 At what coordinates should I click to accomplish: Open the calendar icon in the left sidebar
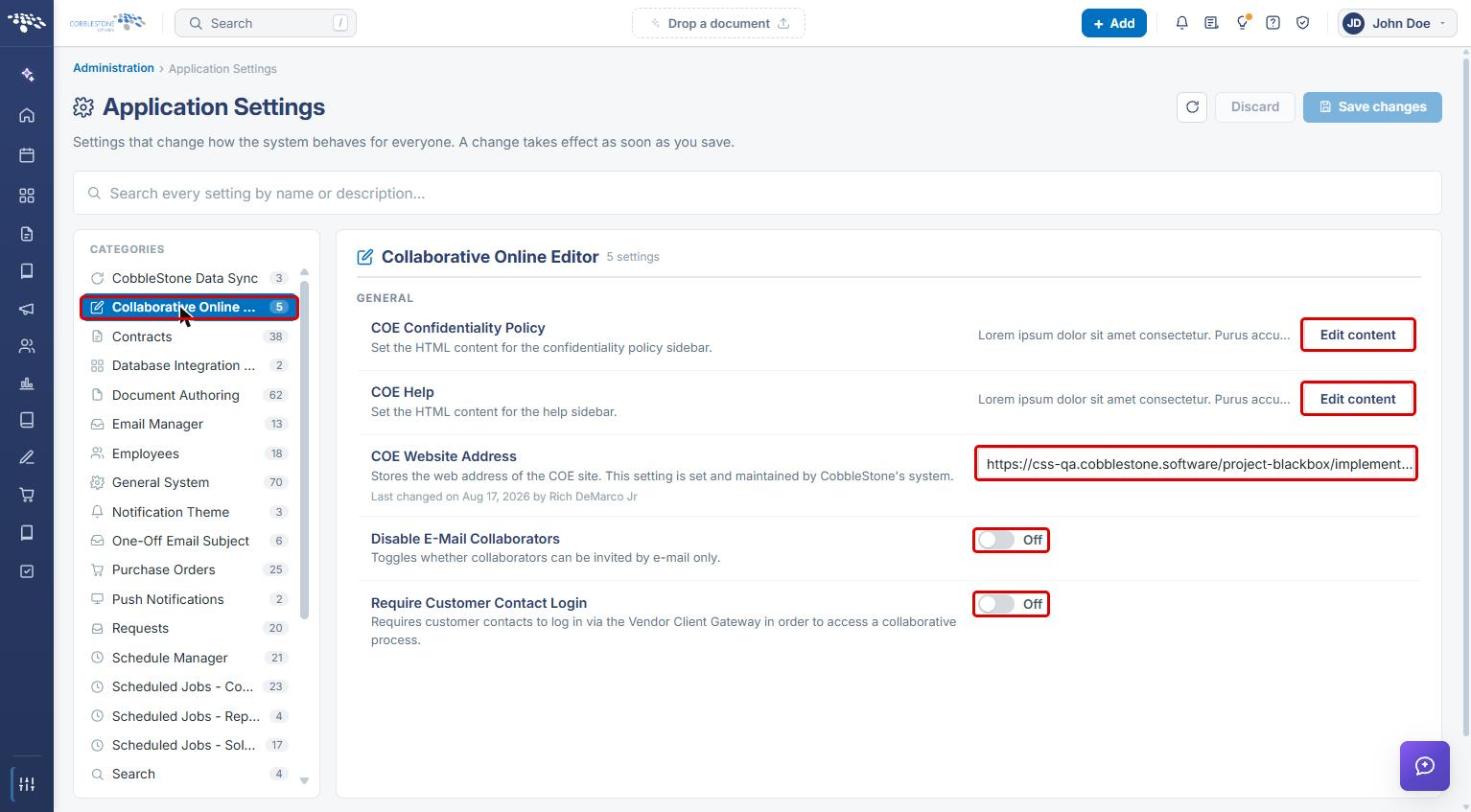click(x=27, y=155)
